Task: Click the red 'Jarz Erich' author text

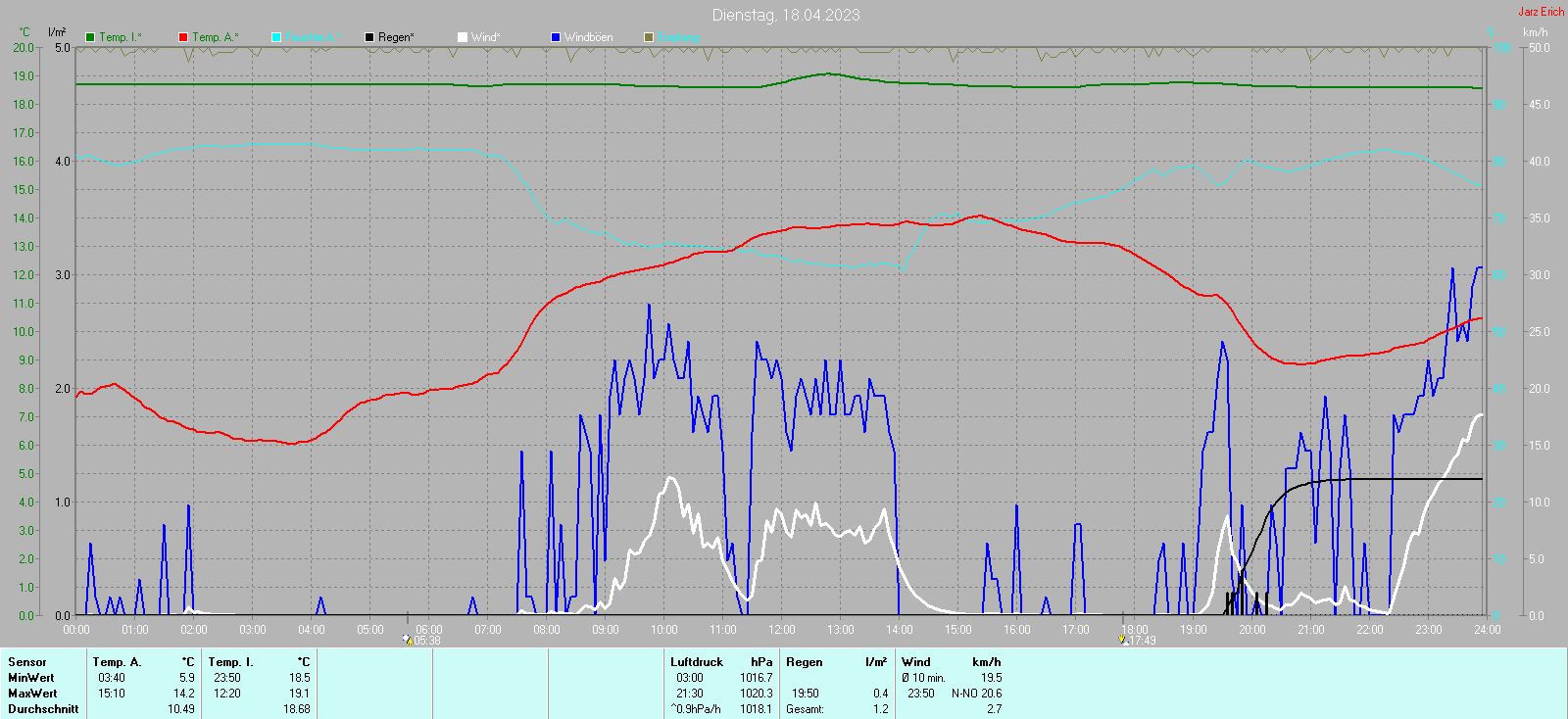Action: point(1542,12)
